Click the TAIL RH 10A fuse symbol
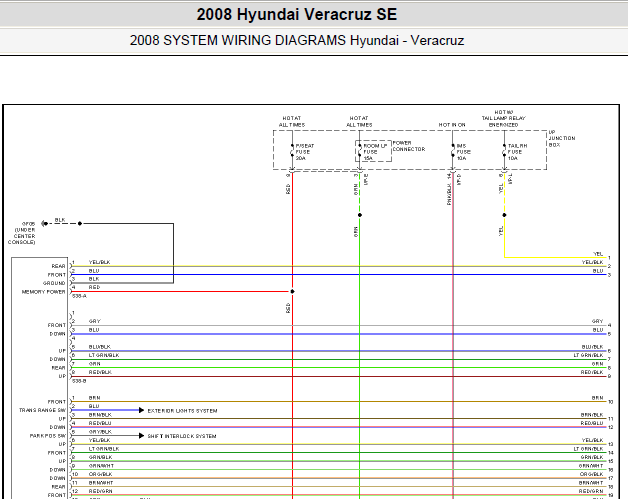628x499 pixels. click(504, 152)
